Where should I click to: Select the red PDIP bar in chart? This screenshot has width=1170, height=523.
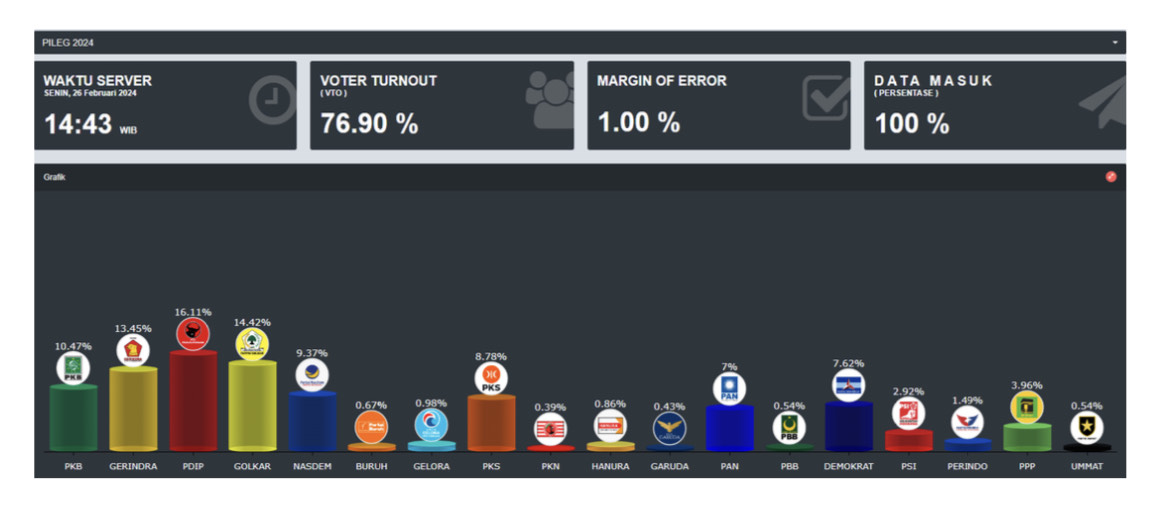(193, 401)
